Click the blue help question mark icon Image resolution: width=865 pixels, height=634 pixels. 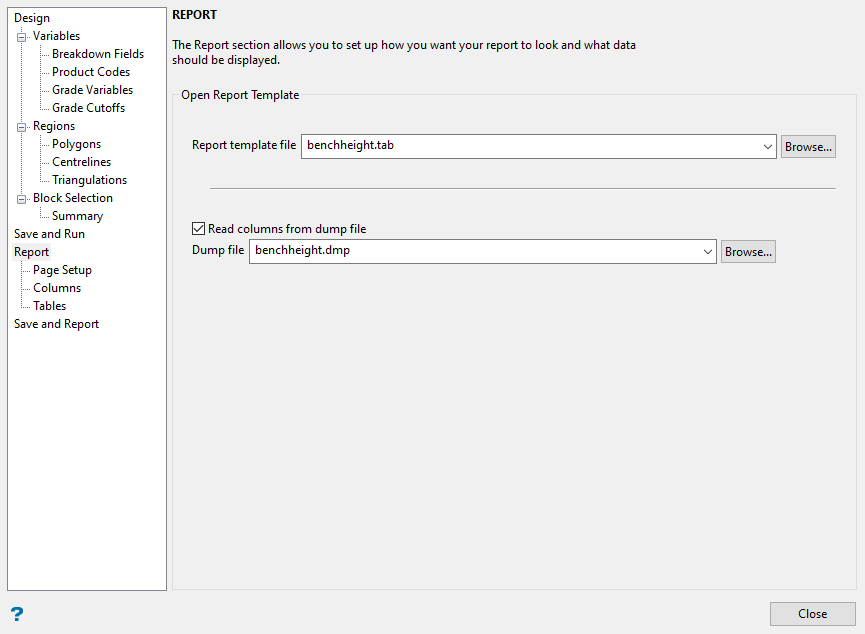click(x=17, y=614)
